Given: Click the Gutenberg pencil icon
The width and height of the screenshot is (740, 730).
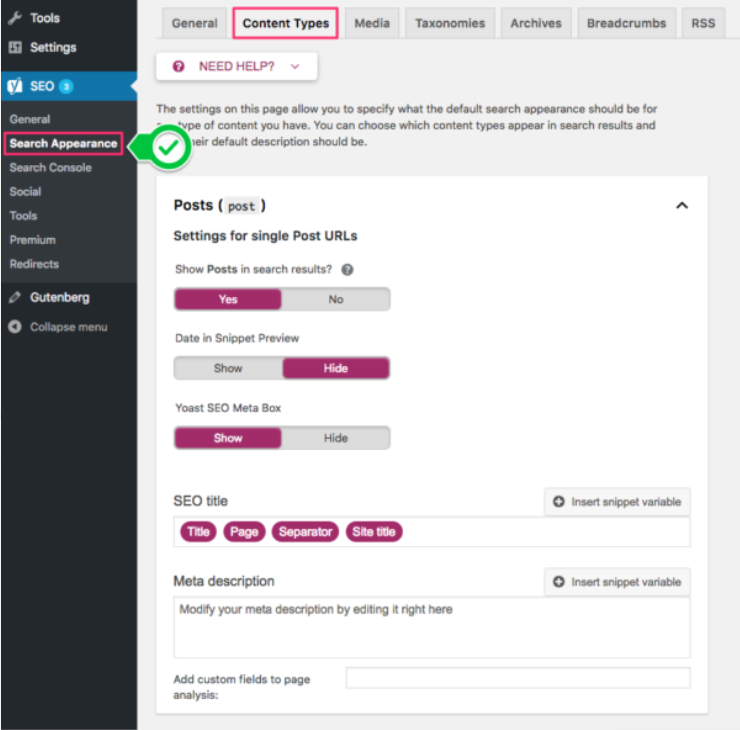Looking at the screenshot, I should point(15,297).
